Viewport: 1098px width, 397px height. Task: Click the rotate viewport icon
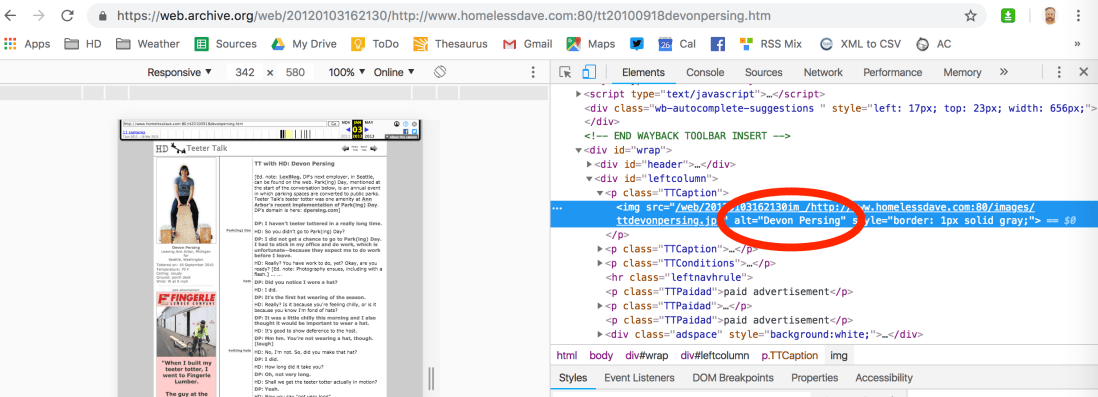click(440, 72)
